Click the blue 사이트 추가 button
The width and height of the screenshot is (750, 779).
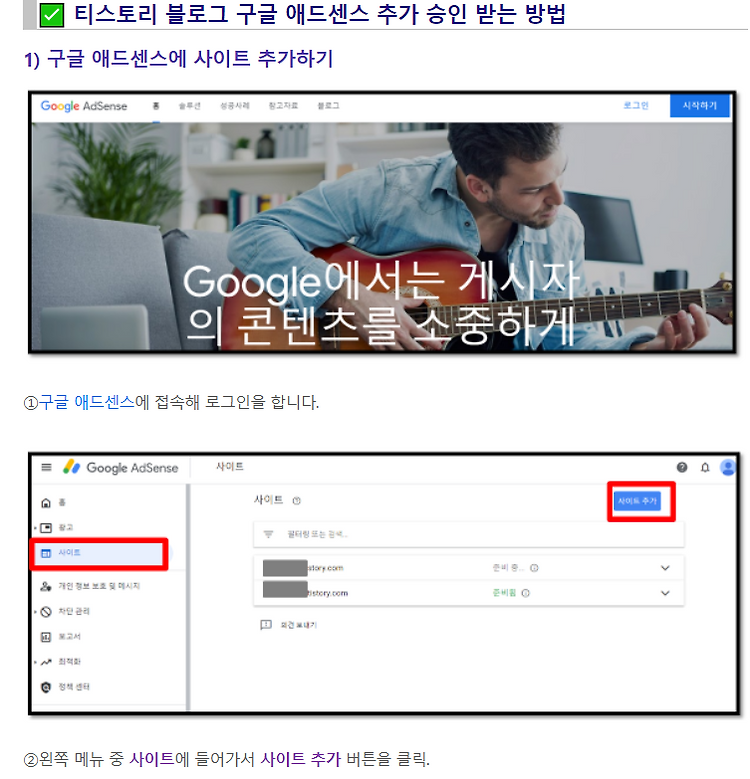[637, 501]
